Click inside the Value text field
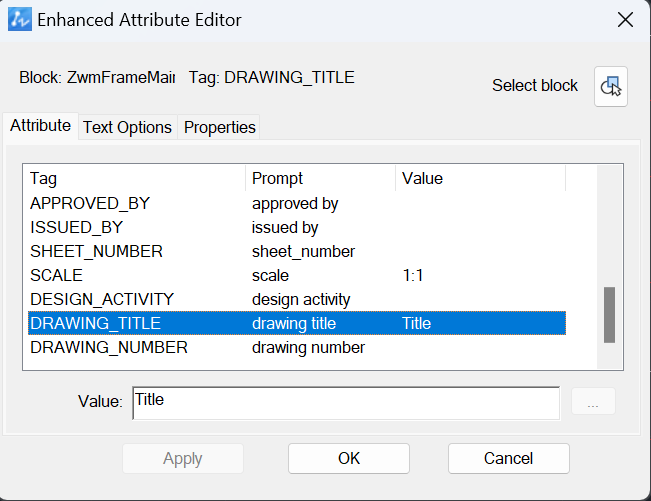The width and height of the screenshot is (651, 501). pos(346,403)
